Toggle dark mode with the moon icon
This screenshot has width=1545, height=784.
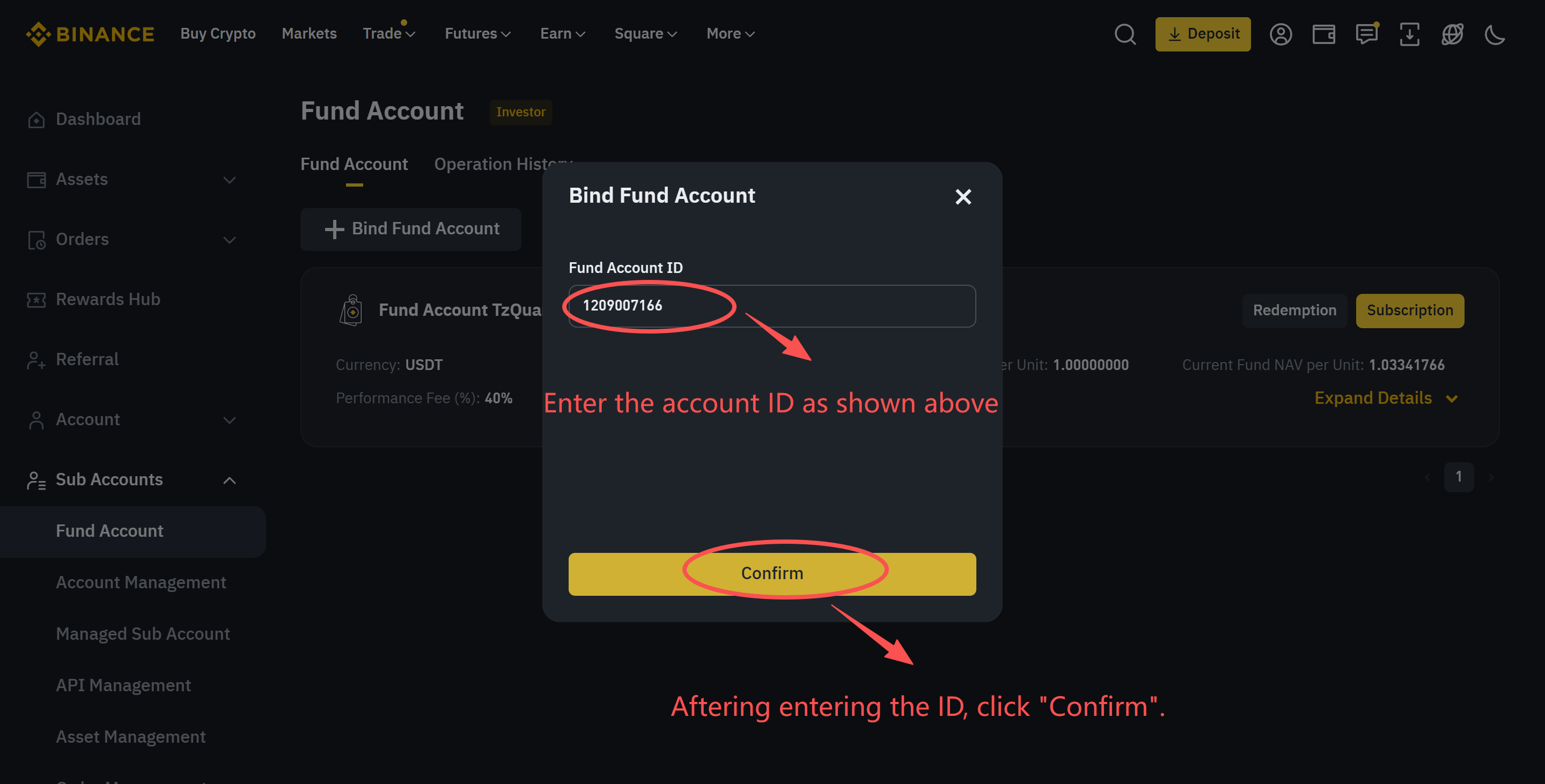1494,34
